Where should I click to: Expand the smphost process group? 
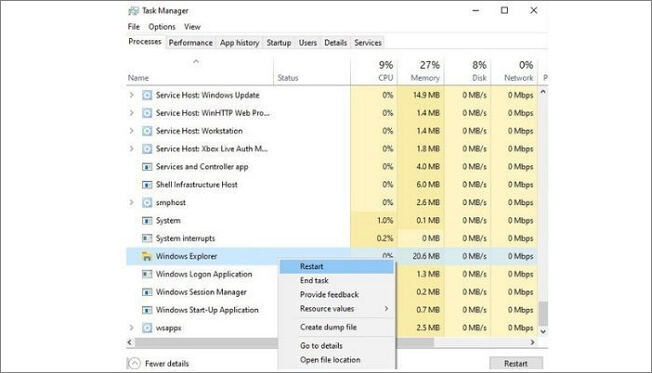point(131,203)
